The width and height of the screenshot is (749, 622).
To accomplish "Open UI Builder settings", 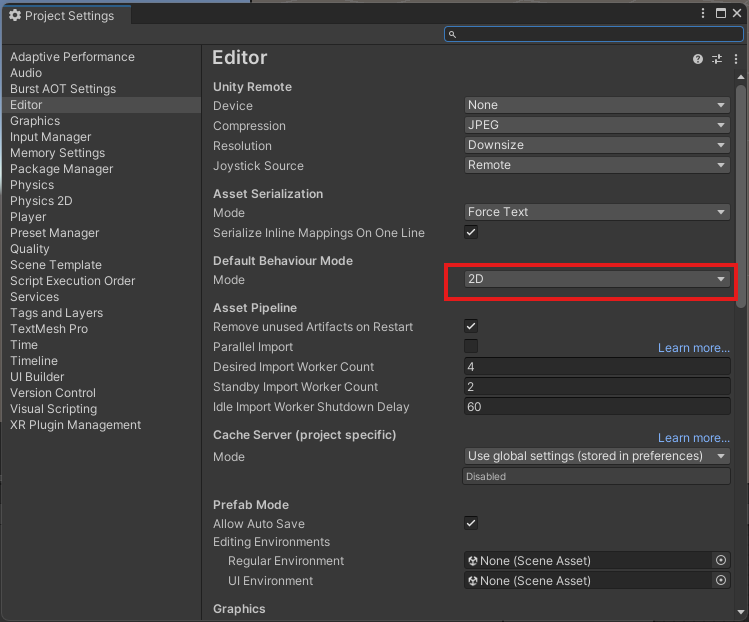I will (37, 377).
